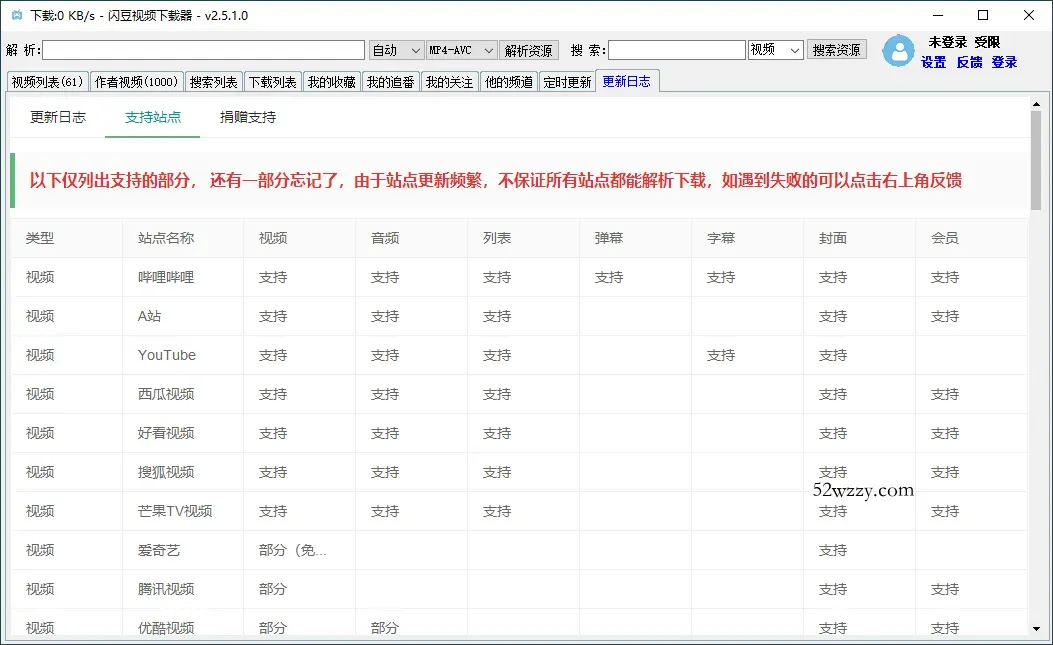Switch to 搜索列表 tab
Viewport: 1053px width, 645px height.
pos(214,82)
